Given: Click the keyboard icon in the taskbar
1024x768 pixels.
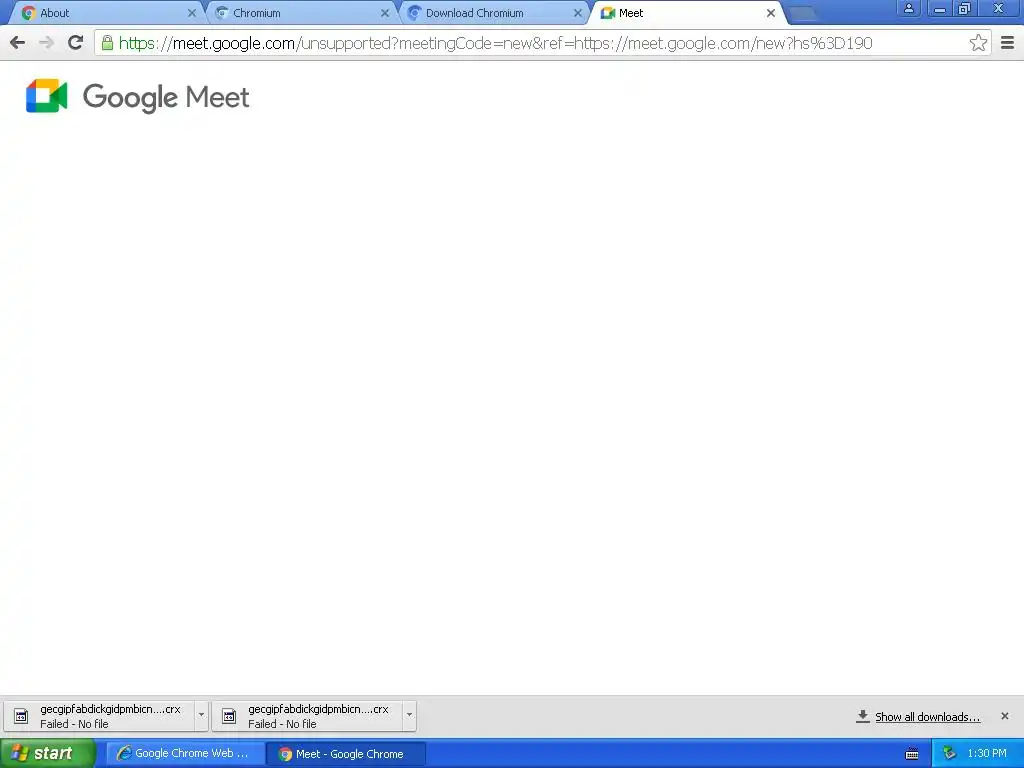Looking at the screenshot, I should coord(912,754).
